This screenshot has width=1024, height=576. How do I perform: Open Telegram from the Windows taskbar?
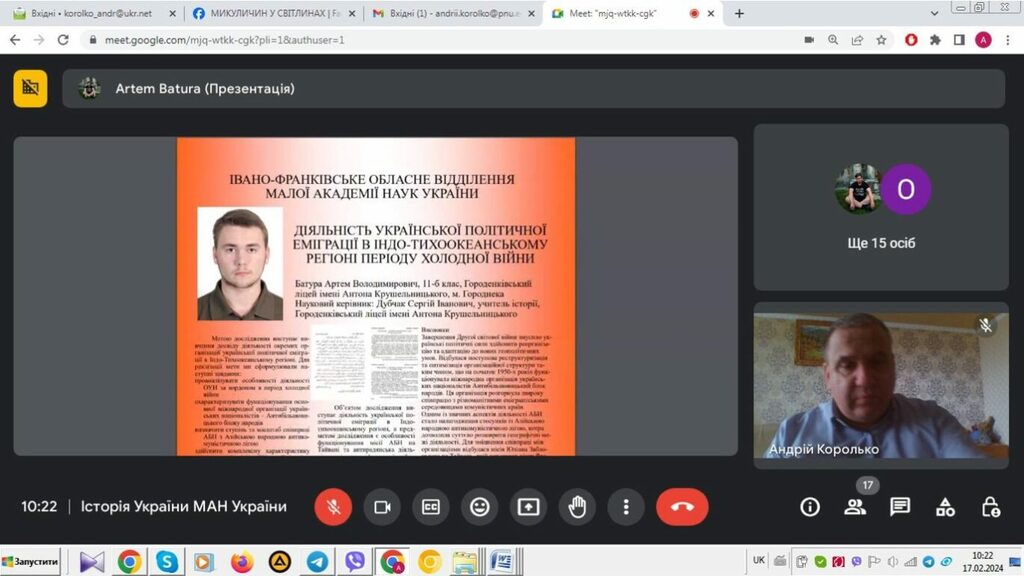(317, 562)
